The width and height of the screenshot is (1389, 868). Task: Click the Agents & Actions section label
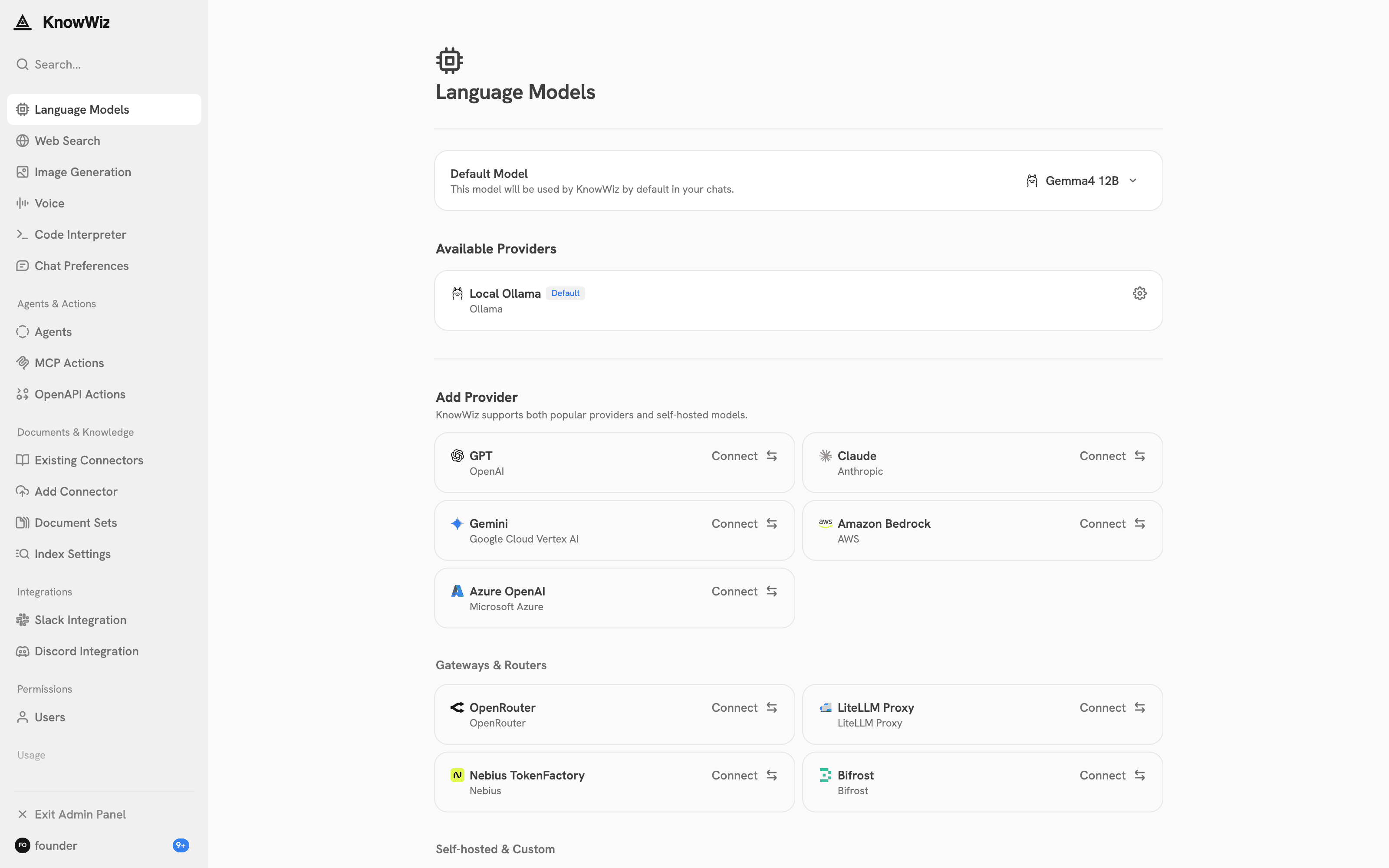tap(56, 304)
